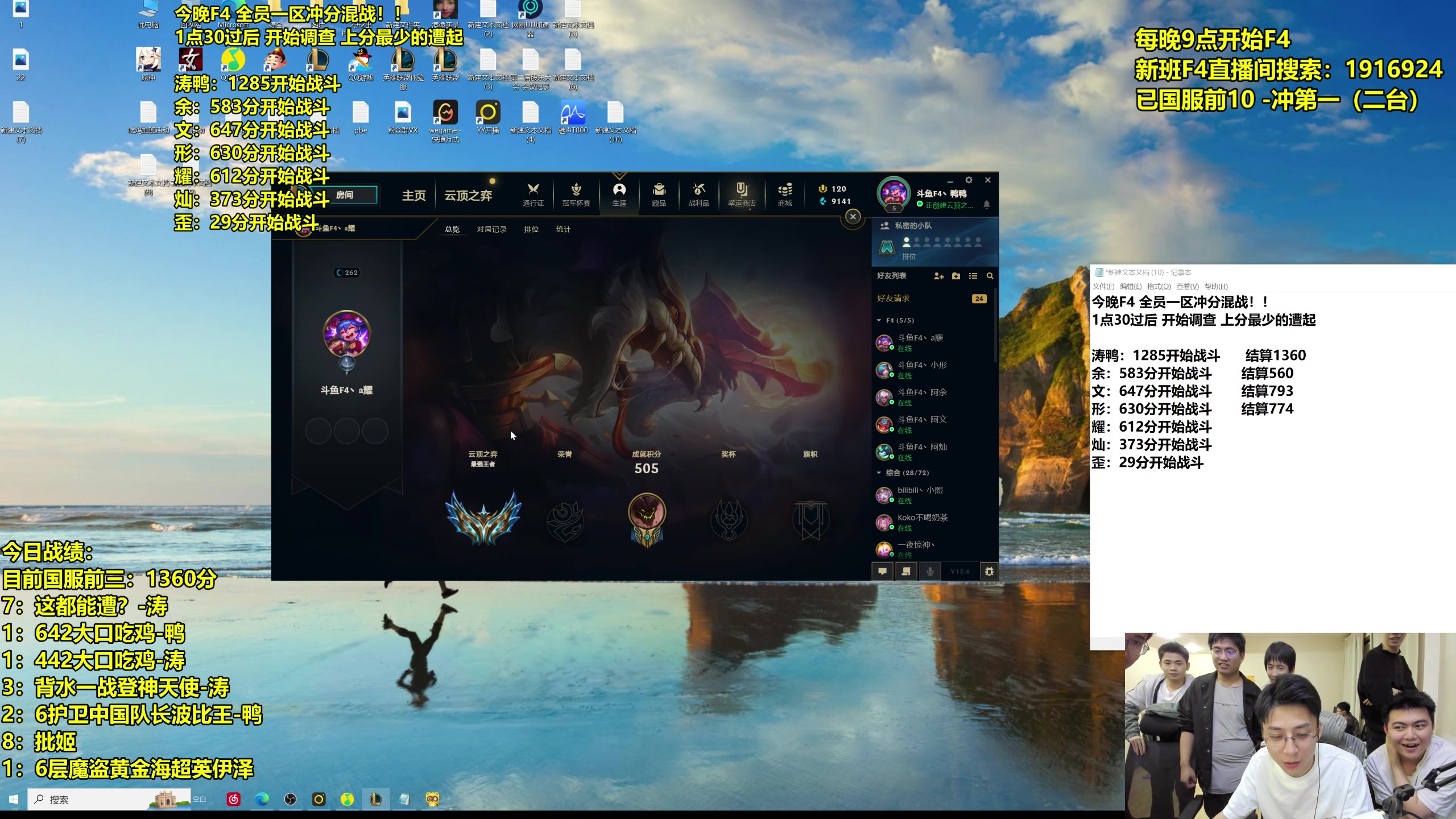Toggle the friend list view options
The height and width of the screenshot is (819, 1456).
coord(973,276)
